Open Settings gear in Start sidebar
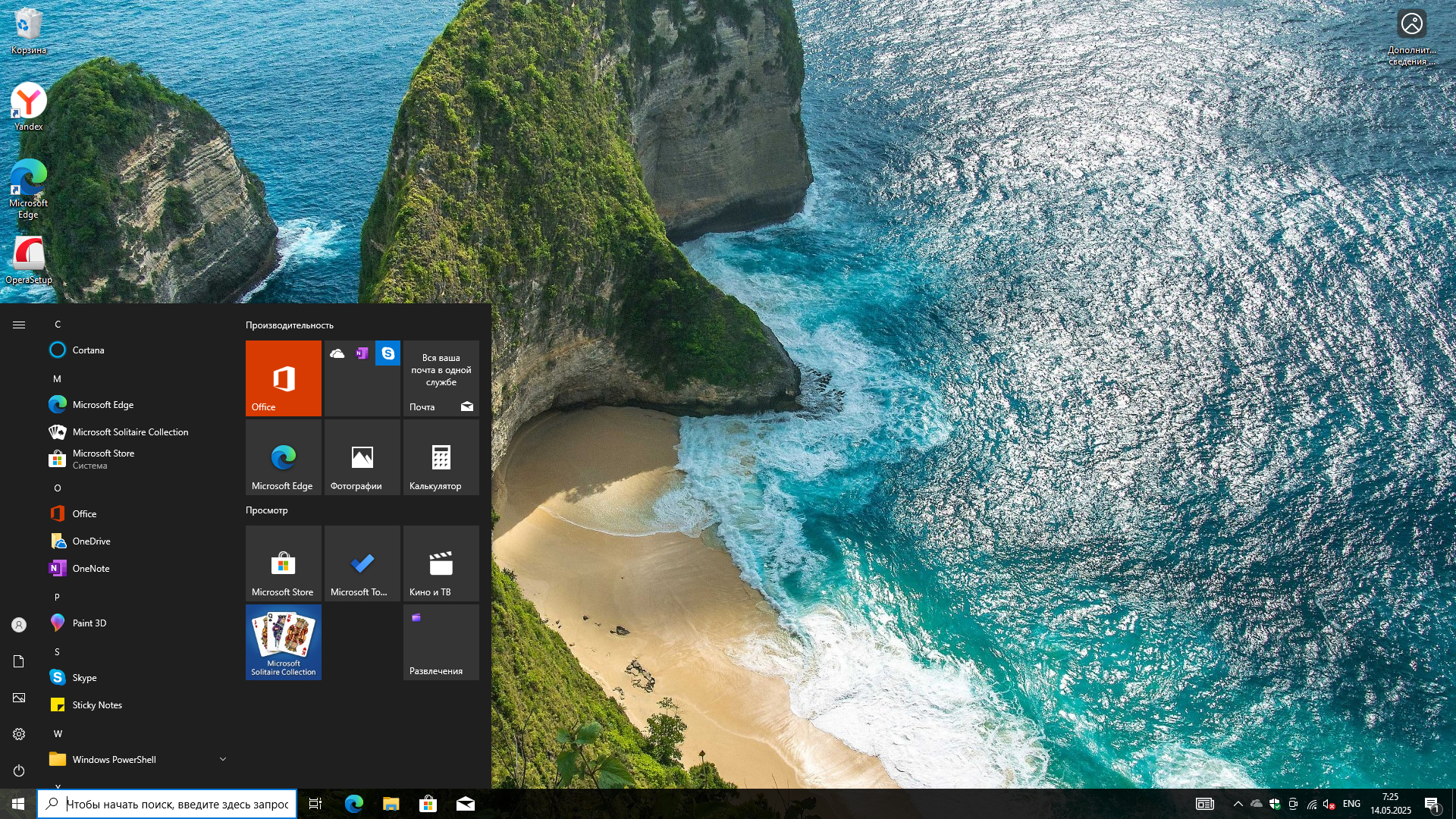This screenshot has height=819, width=1456. pyautogui.click(x=19, y=734)
